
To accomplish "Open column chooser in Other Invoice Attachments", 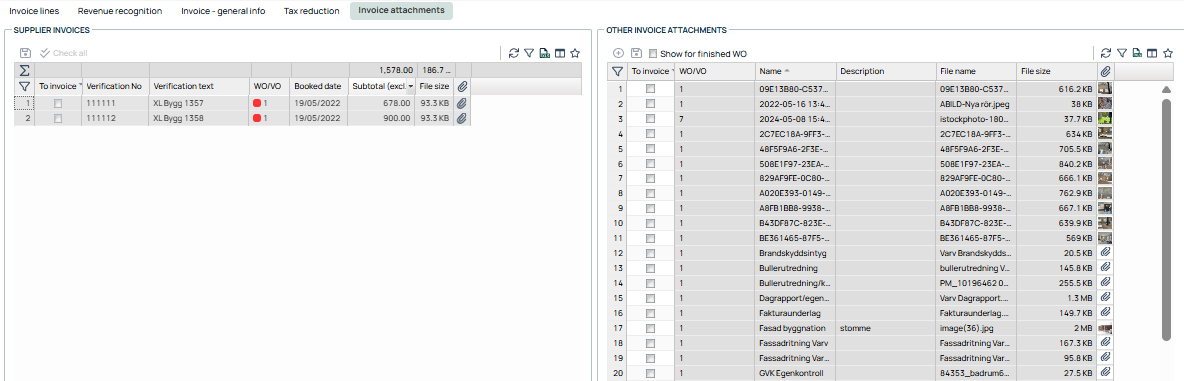I will point(1152,53).
